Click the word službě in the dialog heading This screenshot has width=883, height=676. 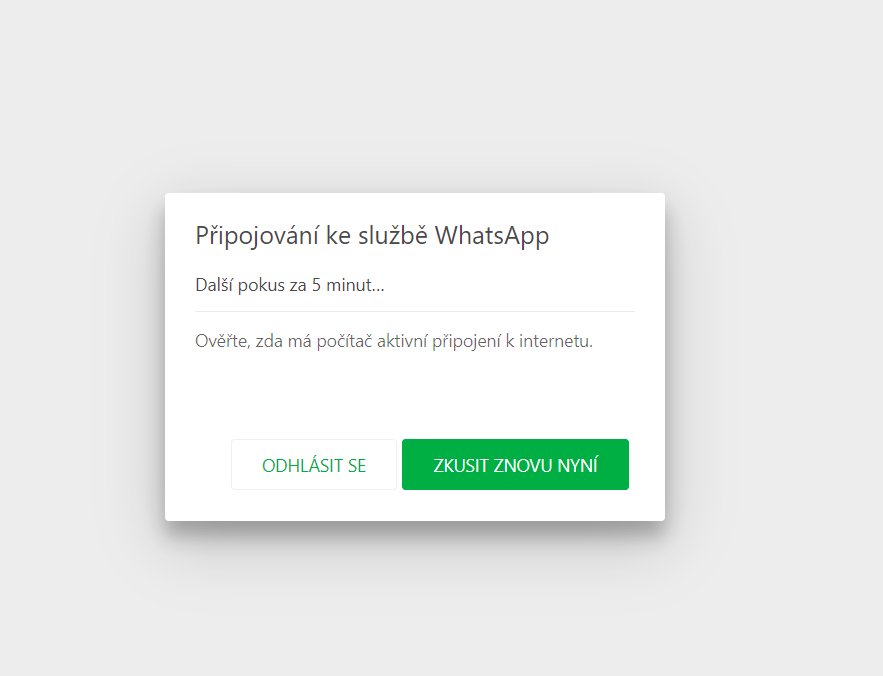[393, 235]
